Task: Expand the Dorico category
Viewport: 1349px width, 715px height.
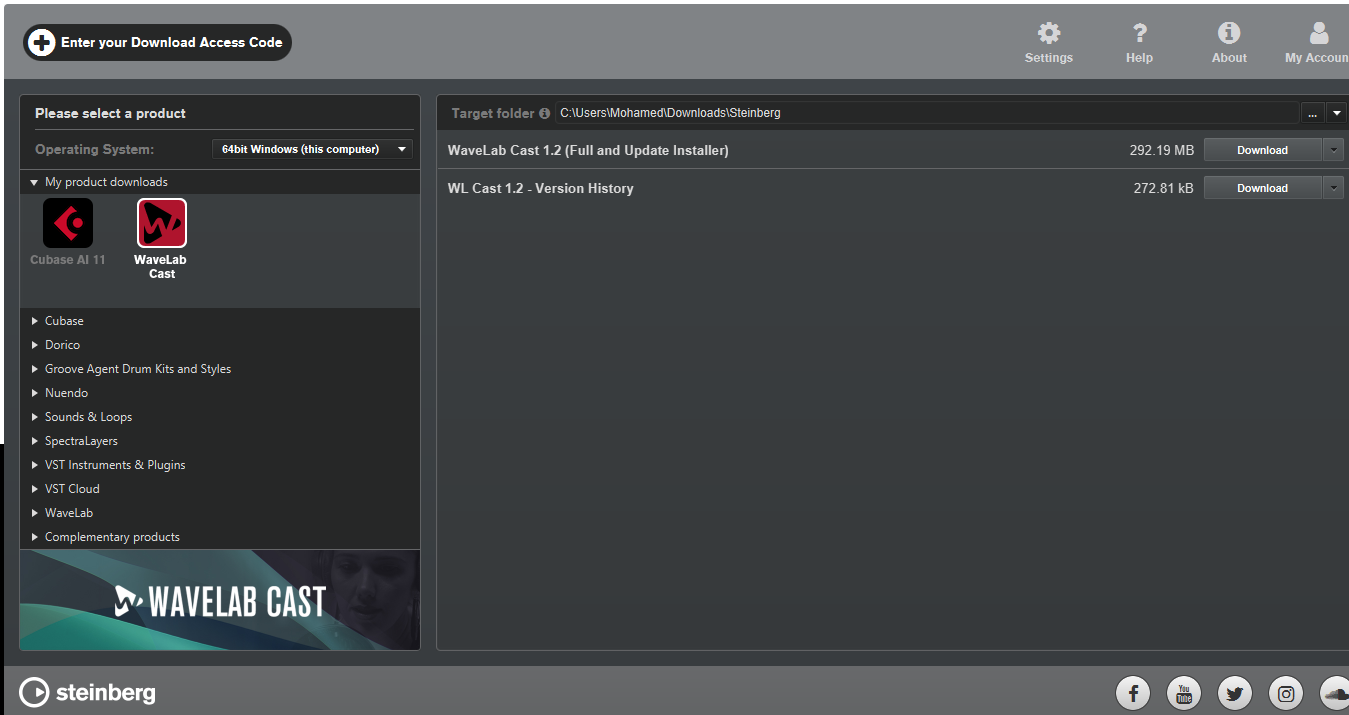Action: (x=35, y=345)
